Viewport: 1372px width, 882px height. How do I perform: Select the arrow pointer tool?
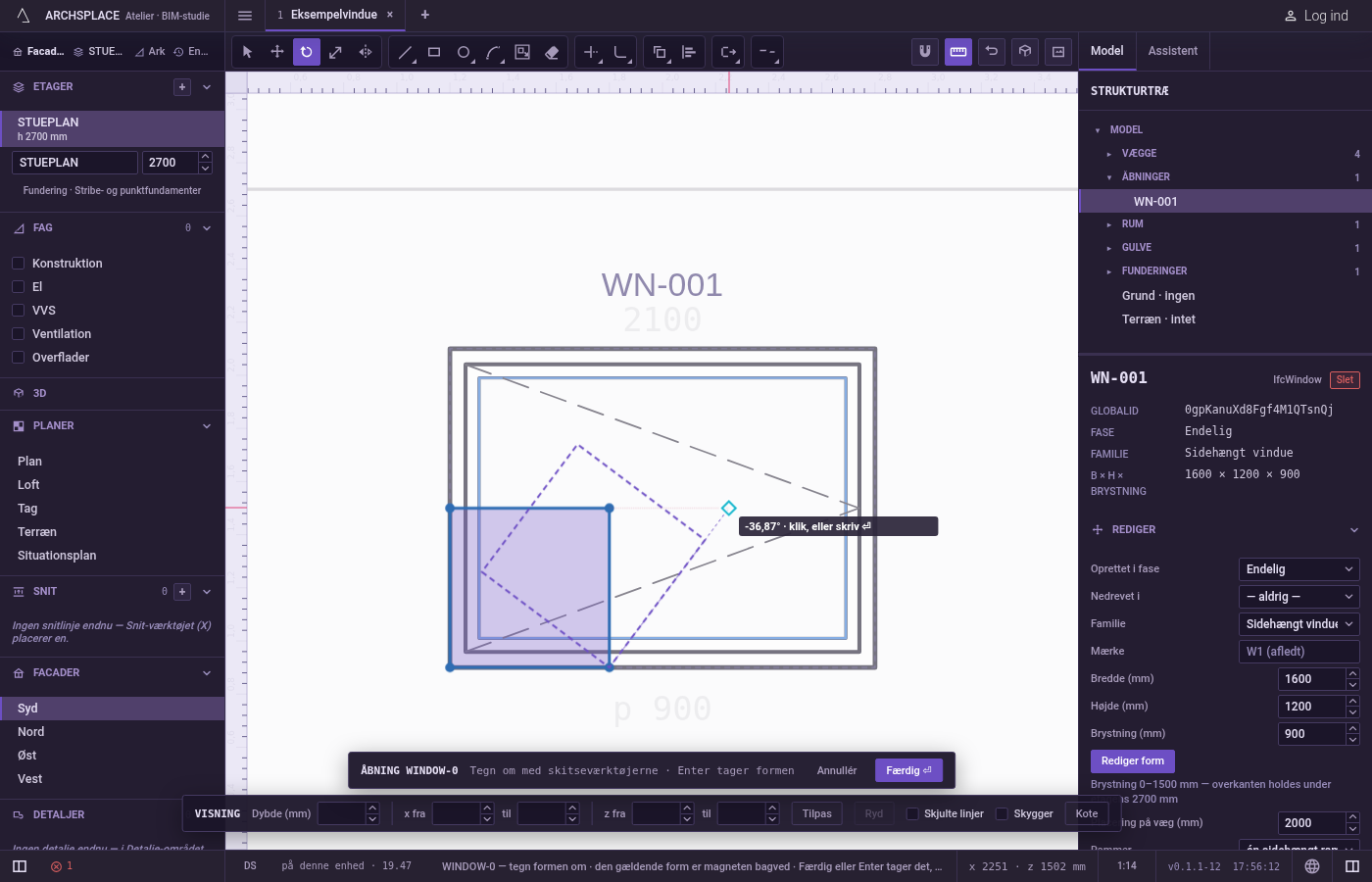(248, 52)
